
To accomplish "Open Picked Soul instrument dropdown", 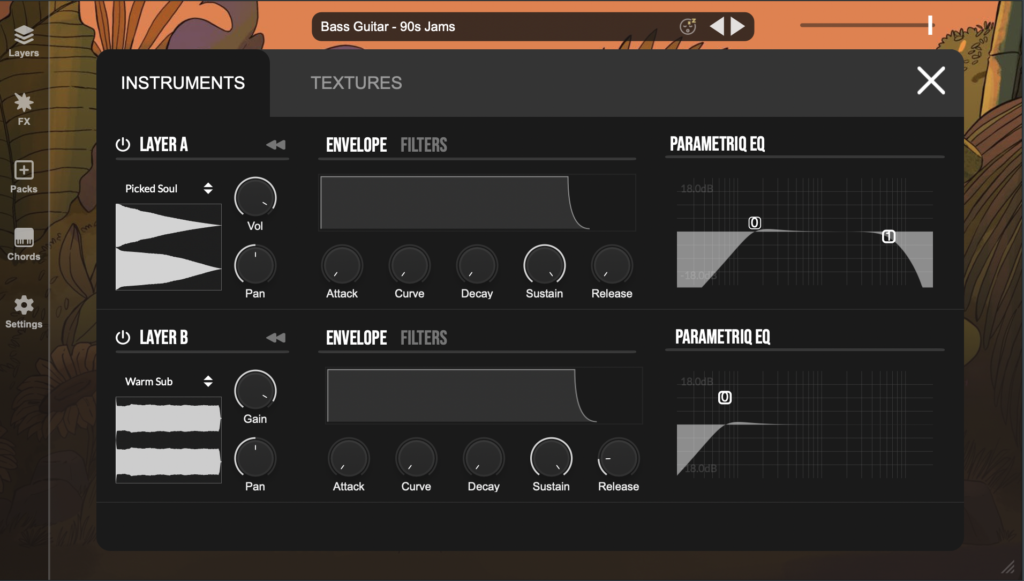I will point(168,188).
